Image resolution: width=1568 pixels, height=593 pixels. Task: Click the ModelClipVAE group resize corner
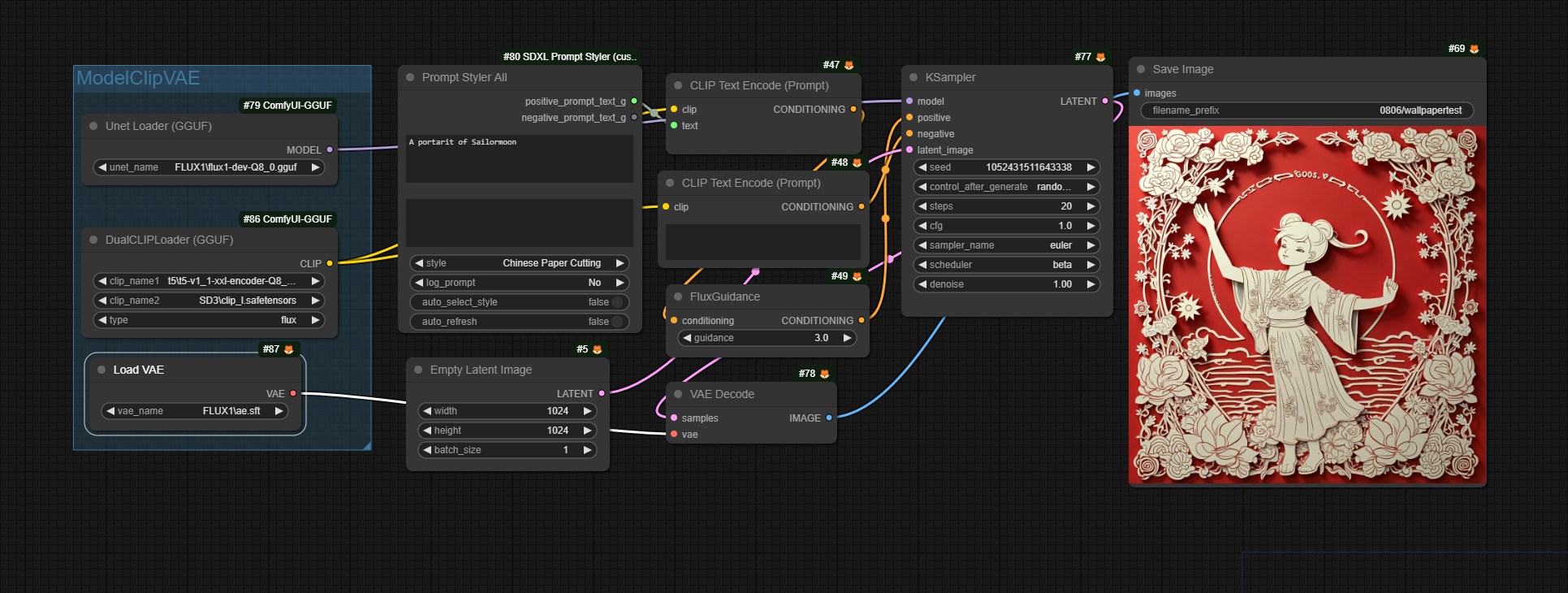[367, 445]
